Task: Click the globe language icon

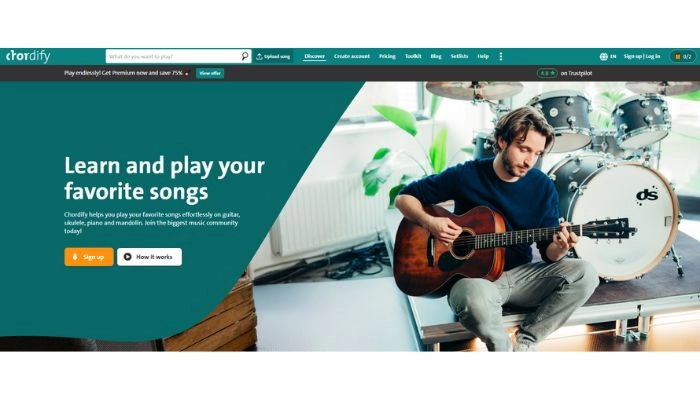Action: click(604, 57)
